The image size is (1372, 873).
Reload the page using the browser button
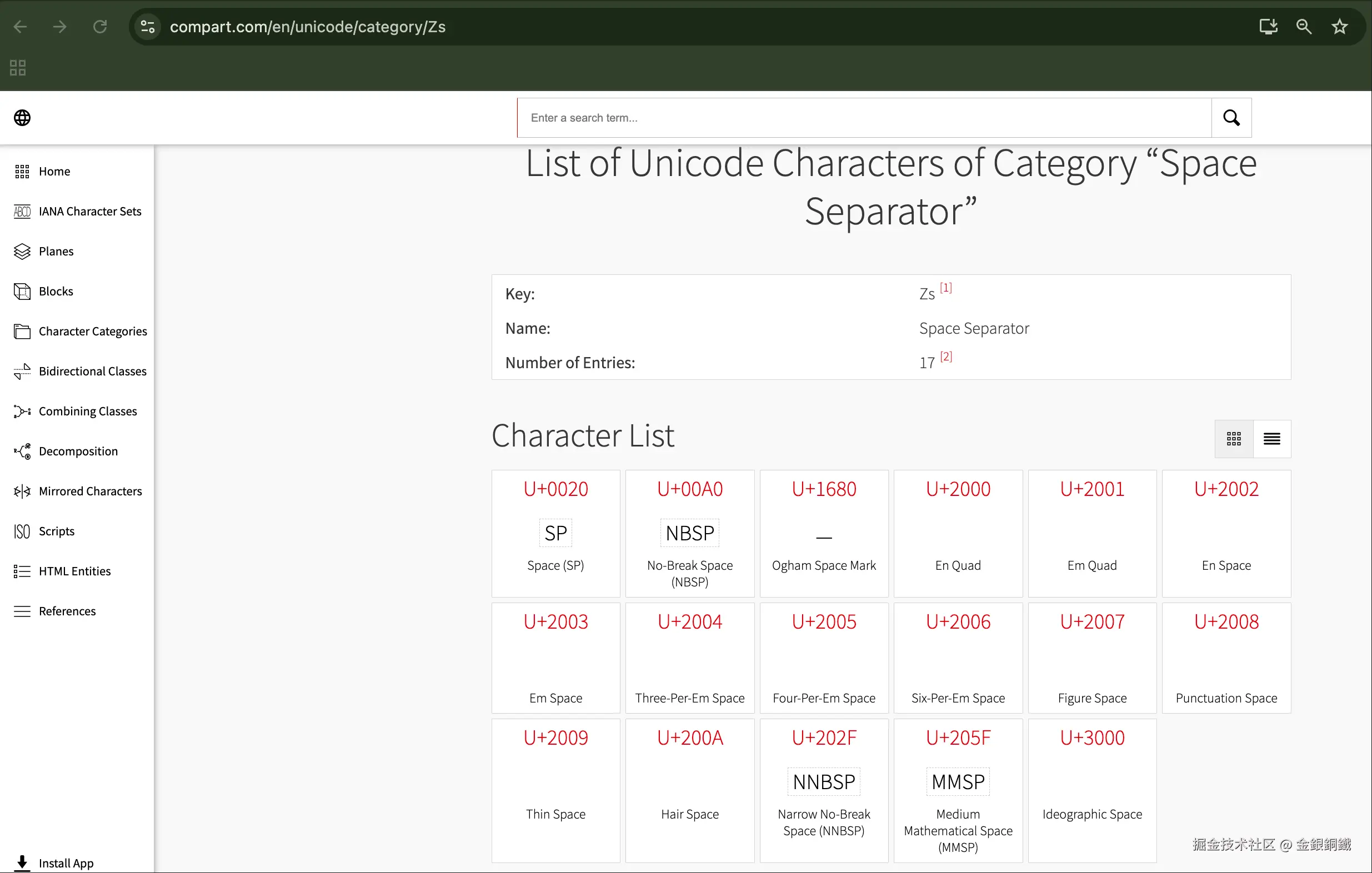coord(101,27)
